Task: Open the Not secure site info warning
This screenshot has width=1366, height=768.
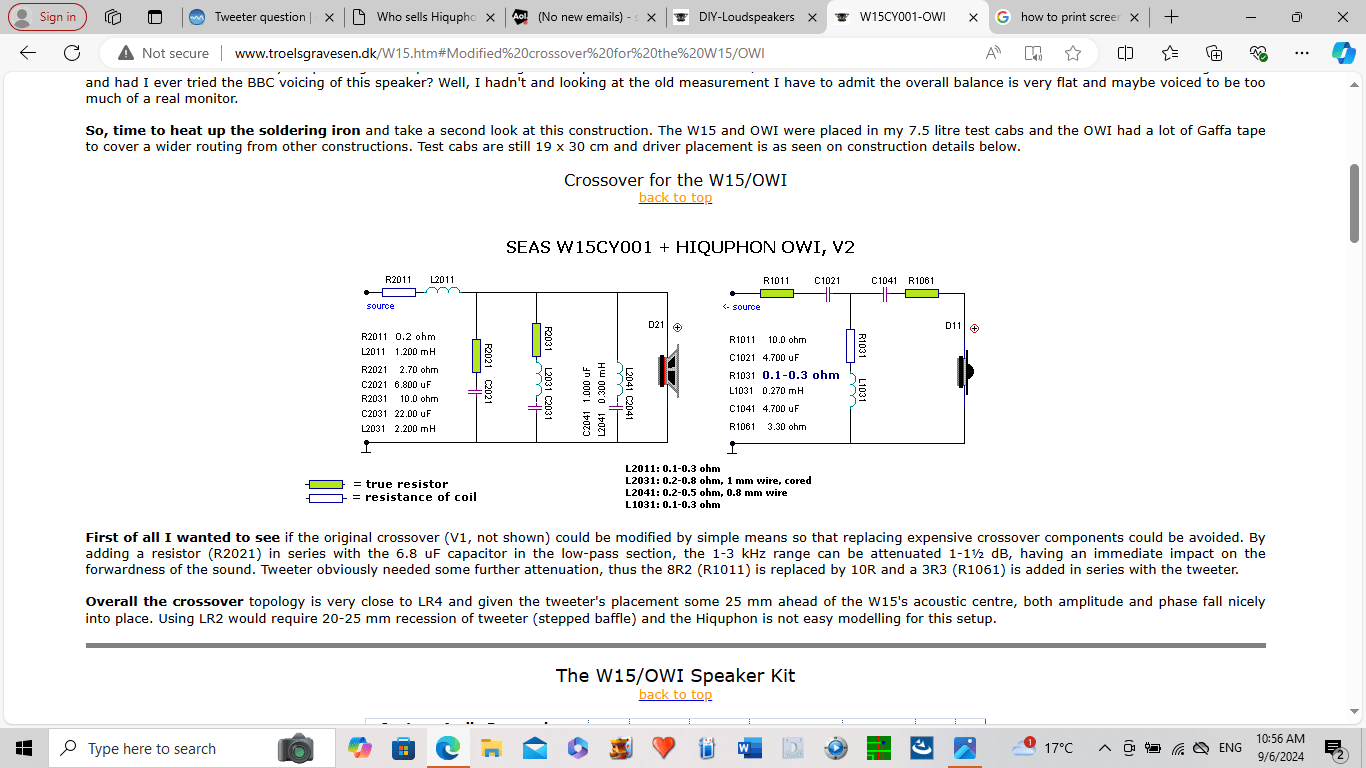Action: pos(164,53)
